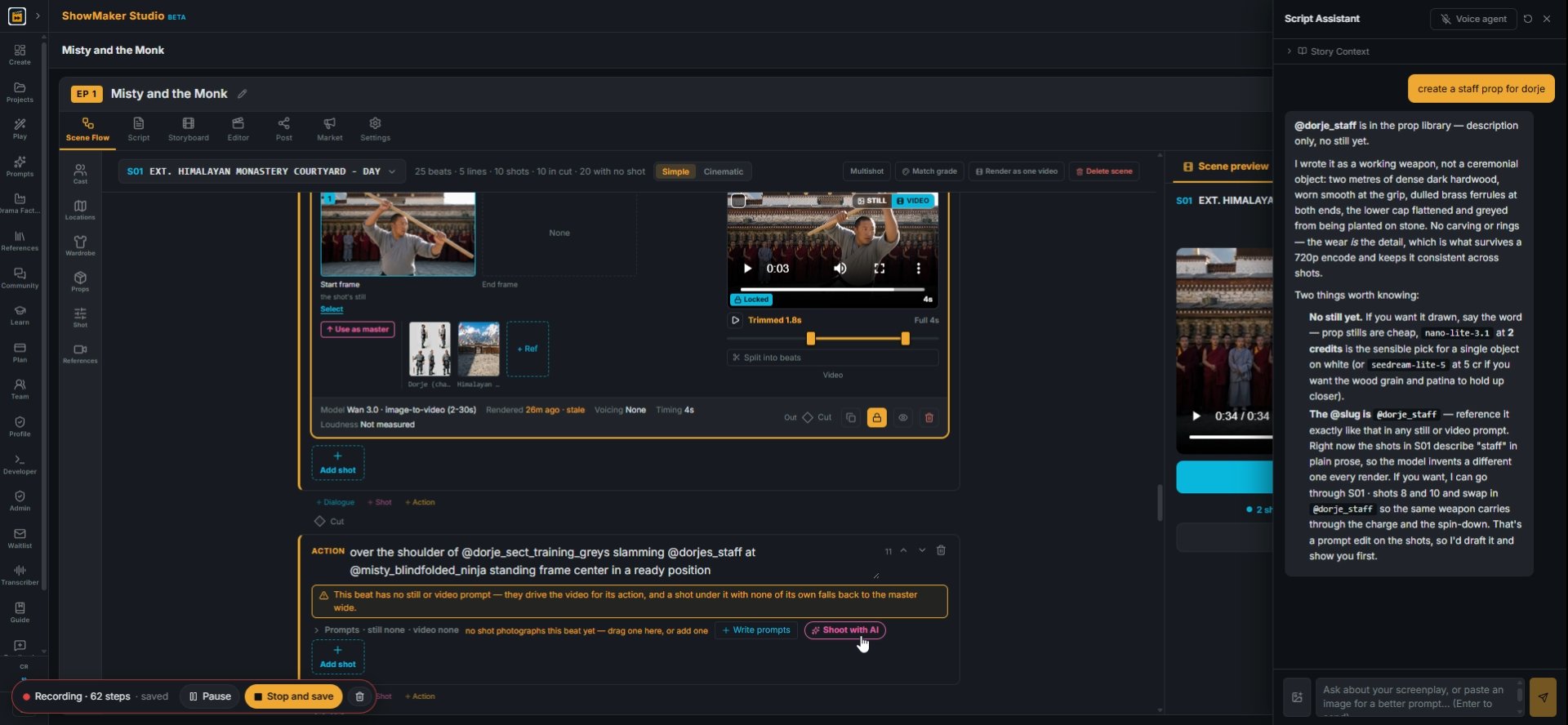Open the Cast panel
Viewport: 1568px width, 725px height.
pyautogui.click(x=80, y=173)
